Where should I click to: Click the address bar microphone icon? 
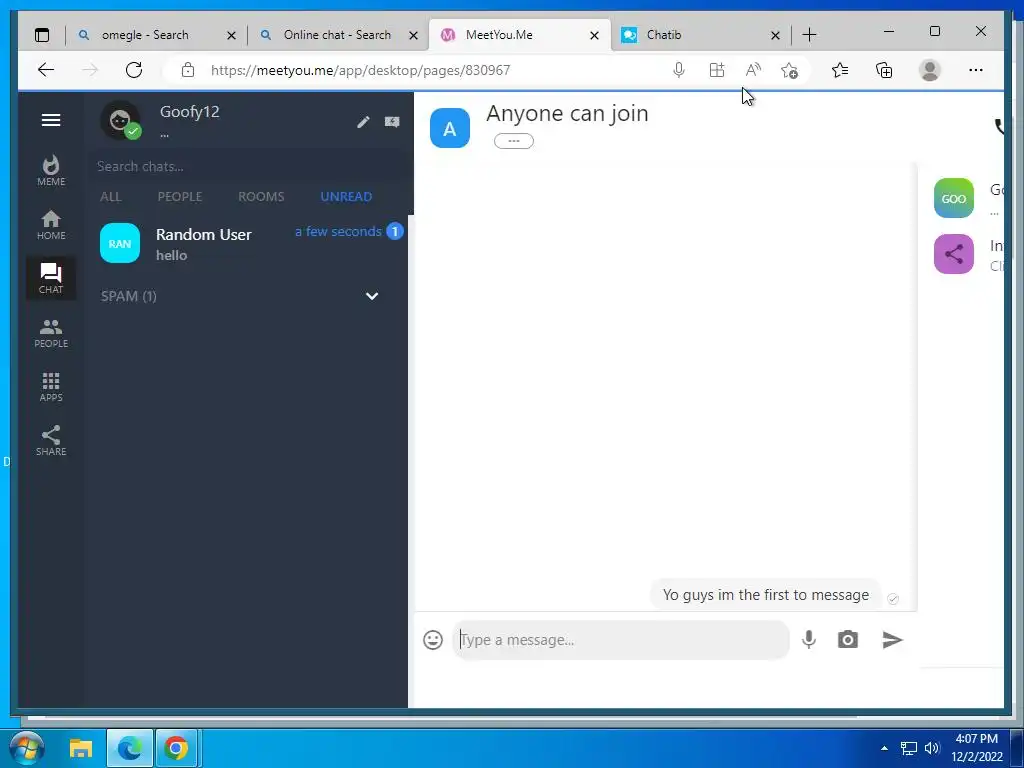tap(679, 70)
